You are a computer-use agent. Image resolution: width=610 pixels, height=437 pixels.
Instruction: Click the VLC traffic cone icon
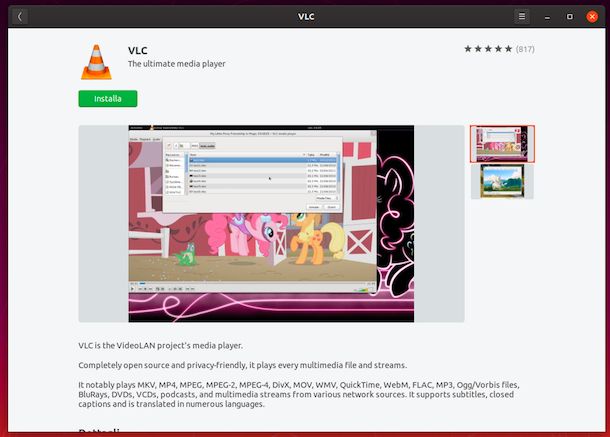pos(96,62)
